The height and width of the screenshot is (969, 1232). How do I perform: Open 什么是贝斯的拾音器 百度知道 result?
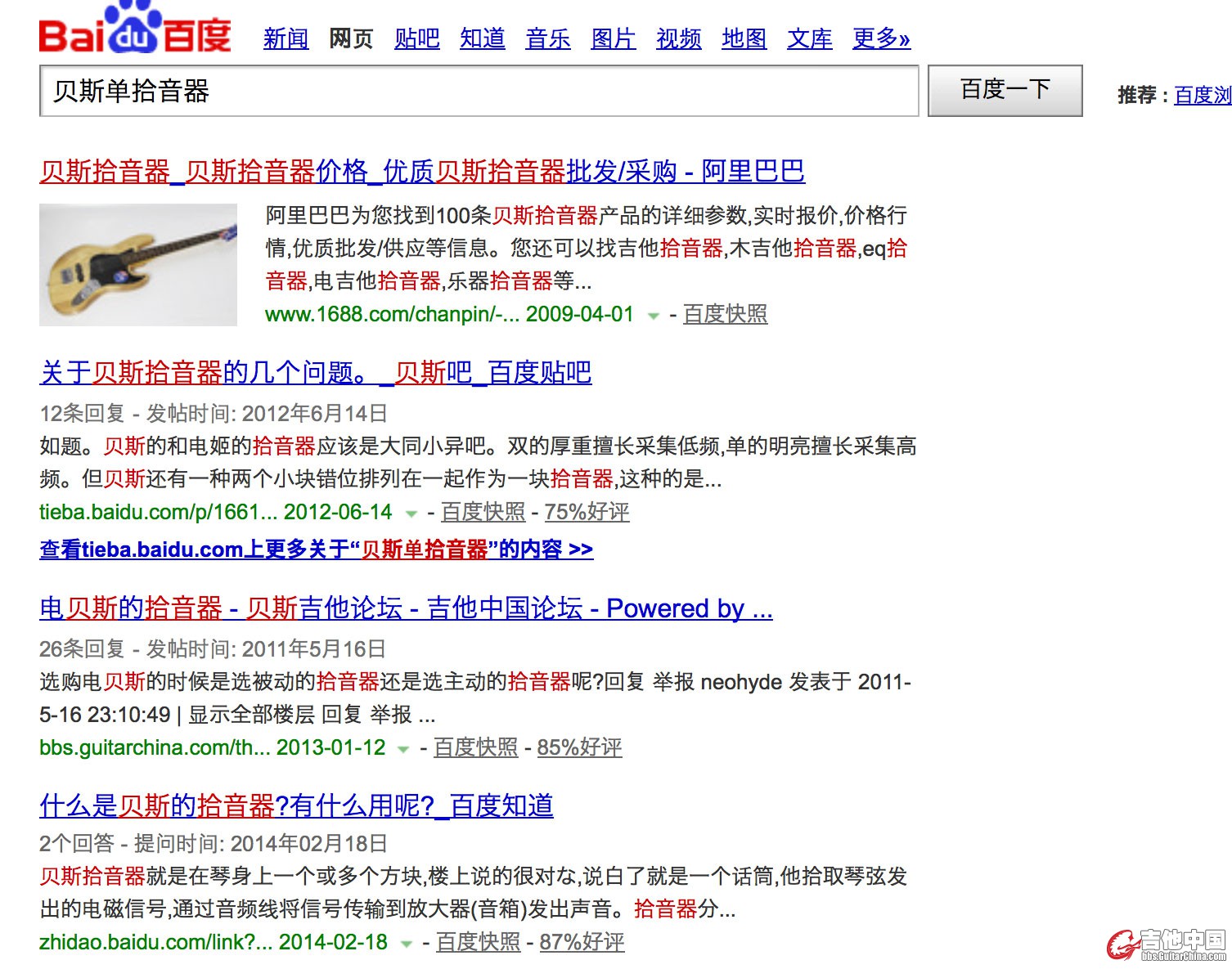pyautogui.click(x=296, y=805)
